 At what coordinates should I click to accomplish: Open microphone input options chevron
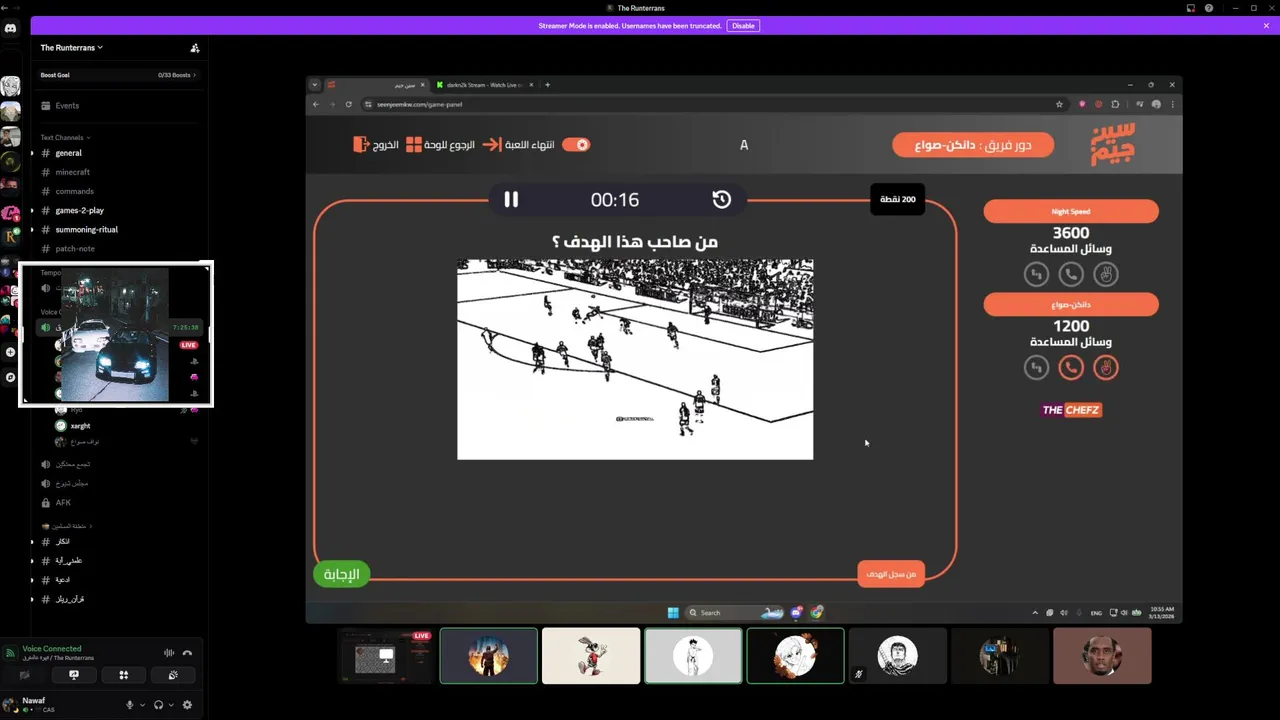(142, 705)
